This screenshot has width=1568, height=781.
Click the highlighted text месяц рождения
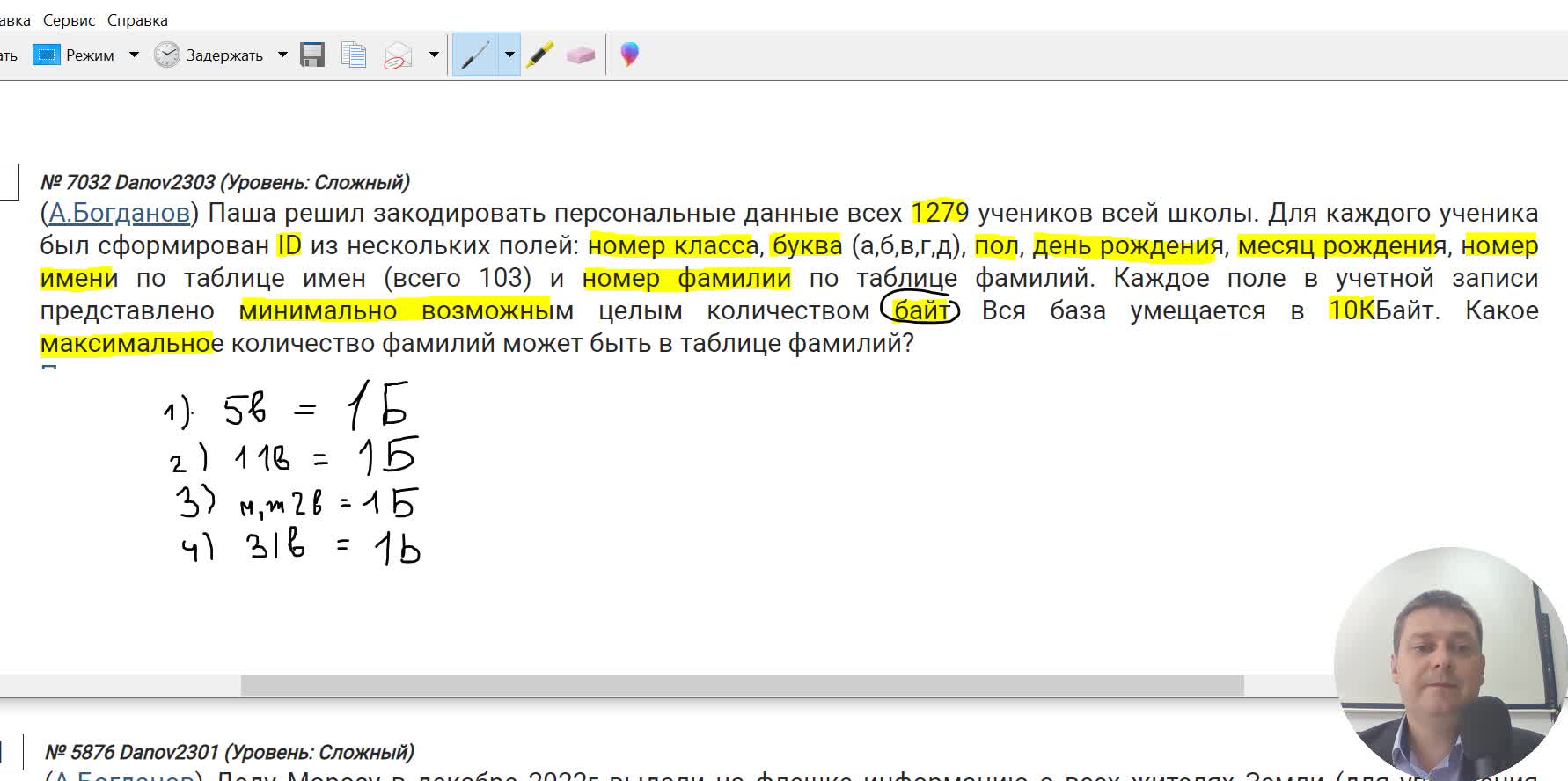[x=1342, y=245]
